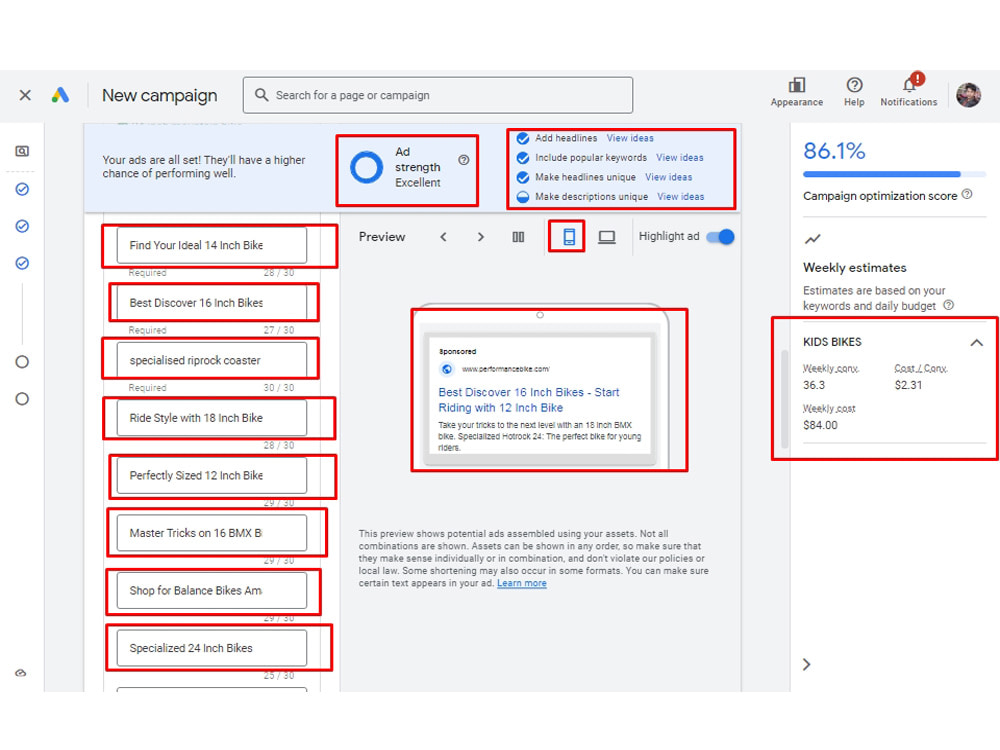Edit headline specialised riprock coaster

[212, 360]
